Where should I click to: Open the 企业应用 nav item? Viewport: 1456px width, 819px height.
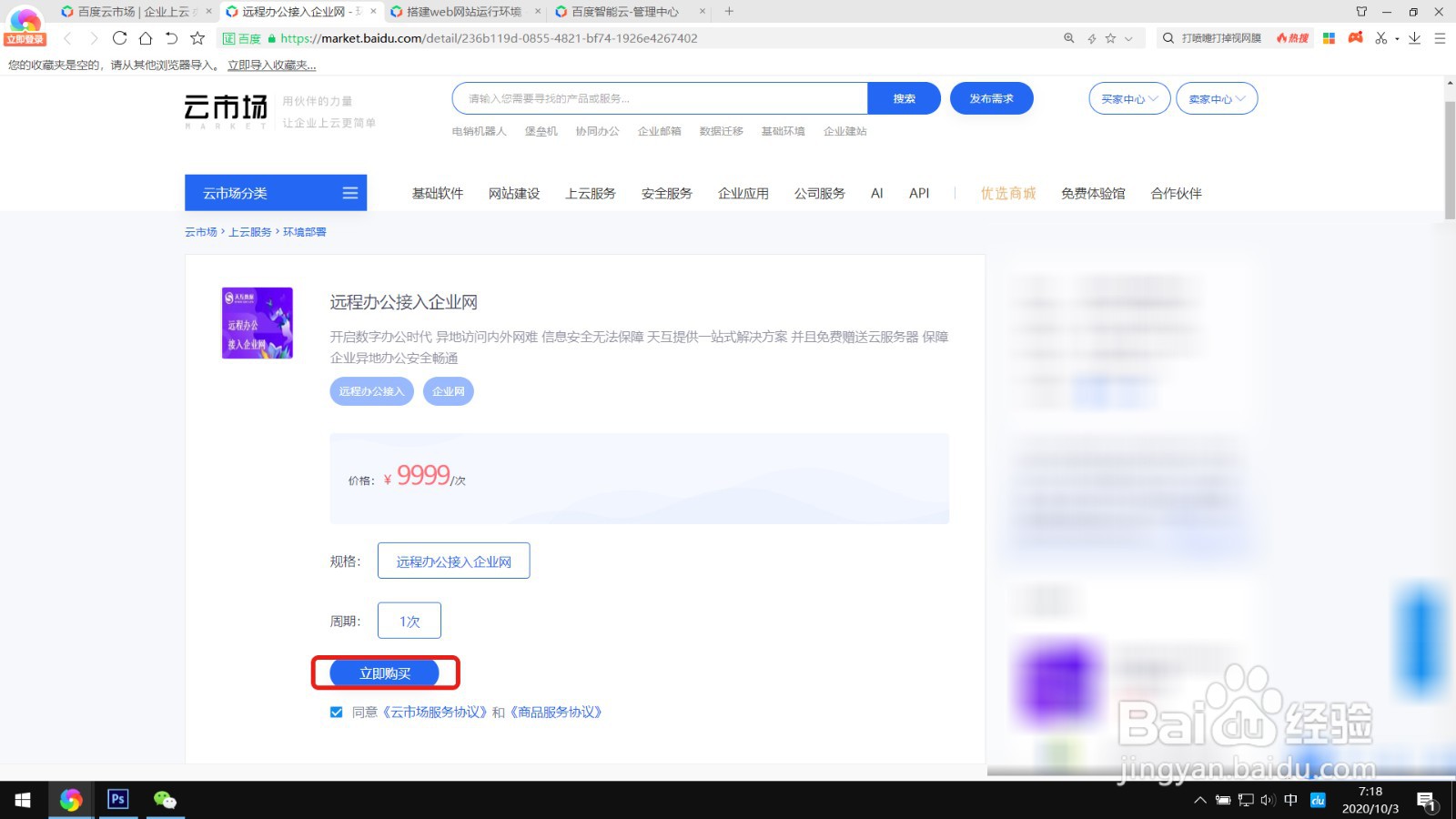(x=743, y=193)
